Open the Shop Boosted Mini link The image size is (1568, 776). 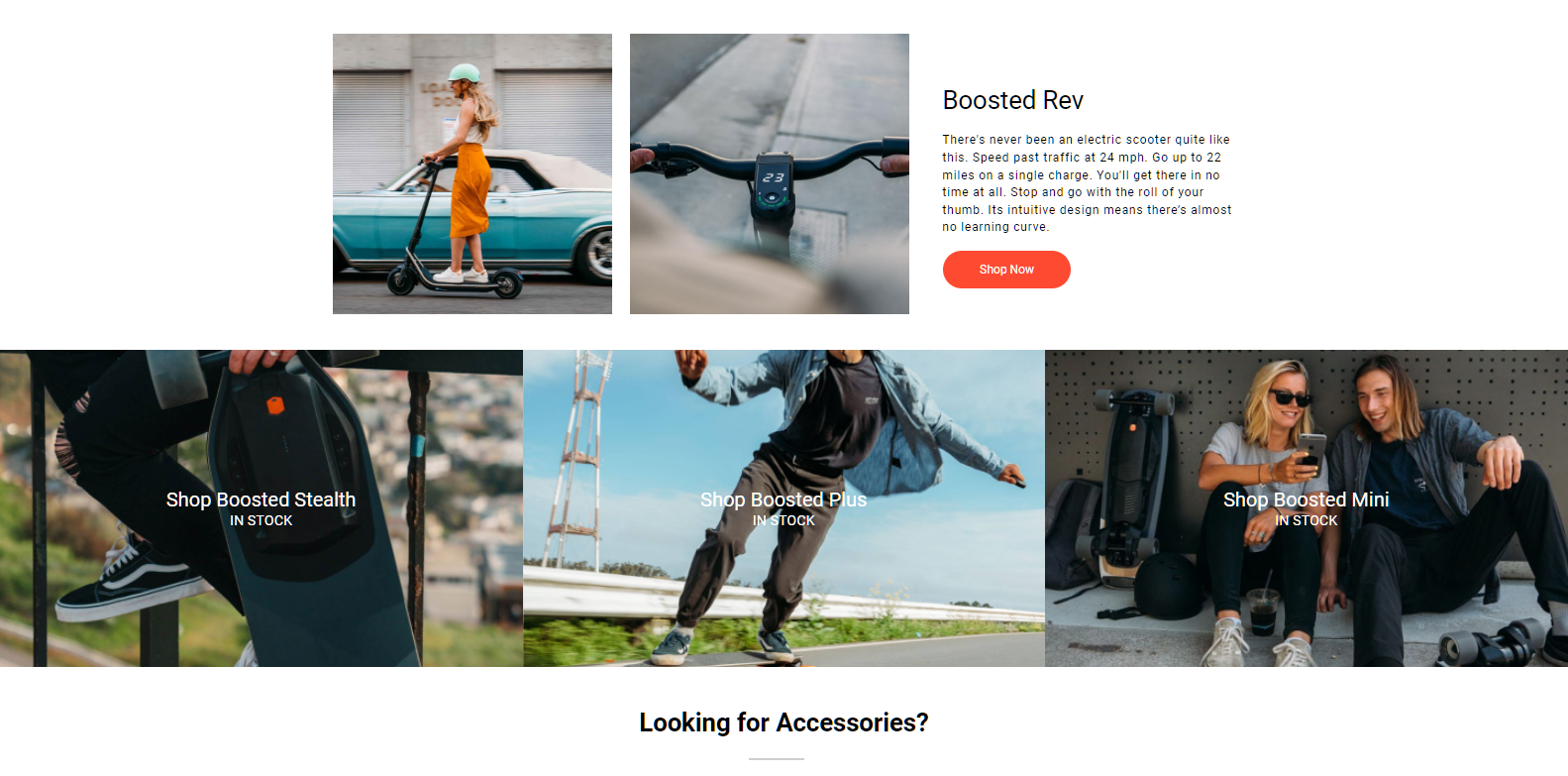click(1307, 499)
